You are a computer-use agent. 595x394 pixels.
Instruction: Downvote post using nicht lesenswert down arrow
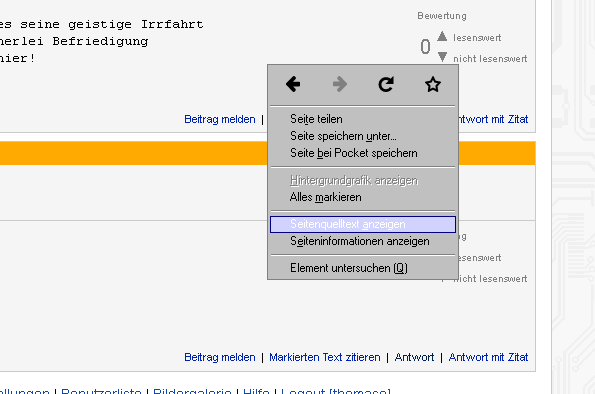pos(442,57)
